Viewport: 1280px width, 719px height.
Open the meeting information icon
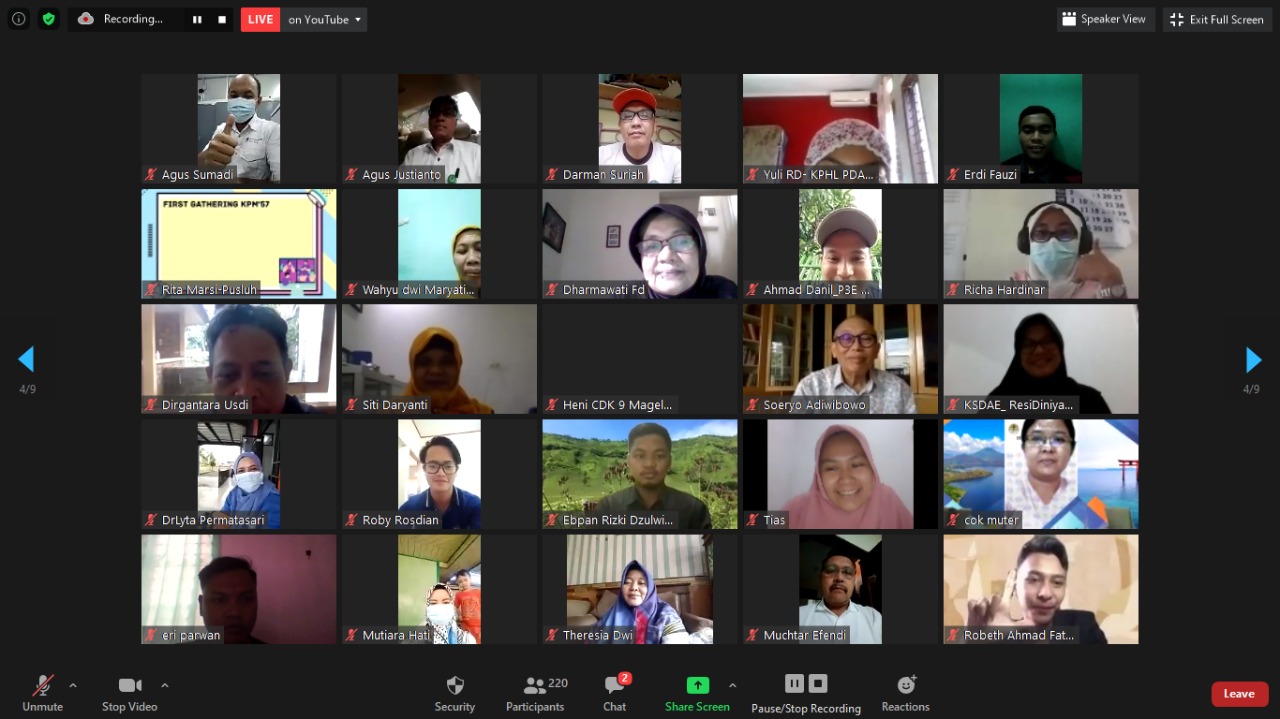[x=18, y=19]
